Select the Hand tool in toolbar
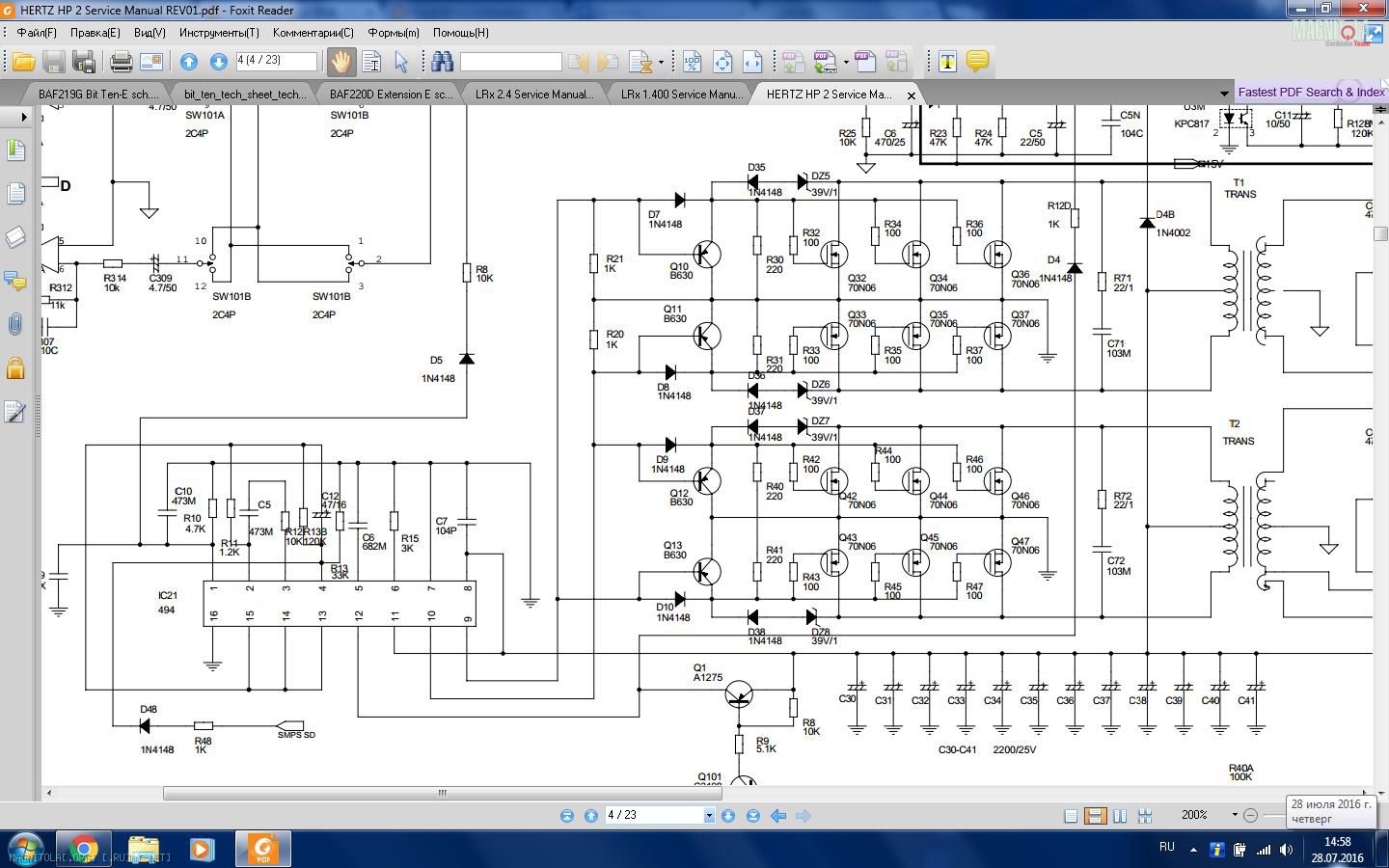 tap(340, 62)
